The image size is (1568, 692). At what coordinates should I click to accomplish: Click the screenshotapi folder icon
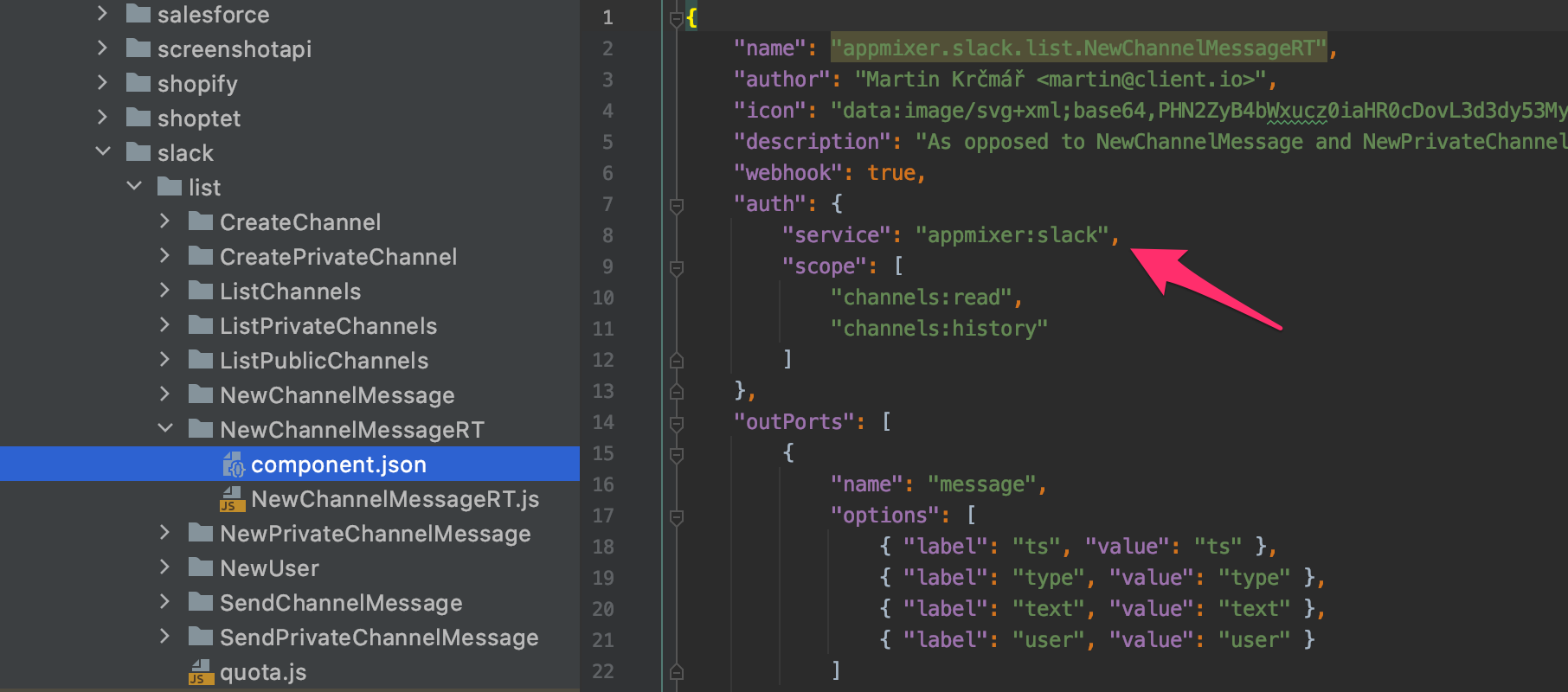pos(138,48)
